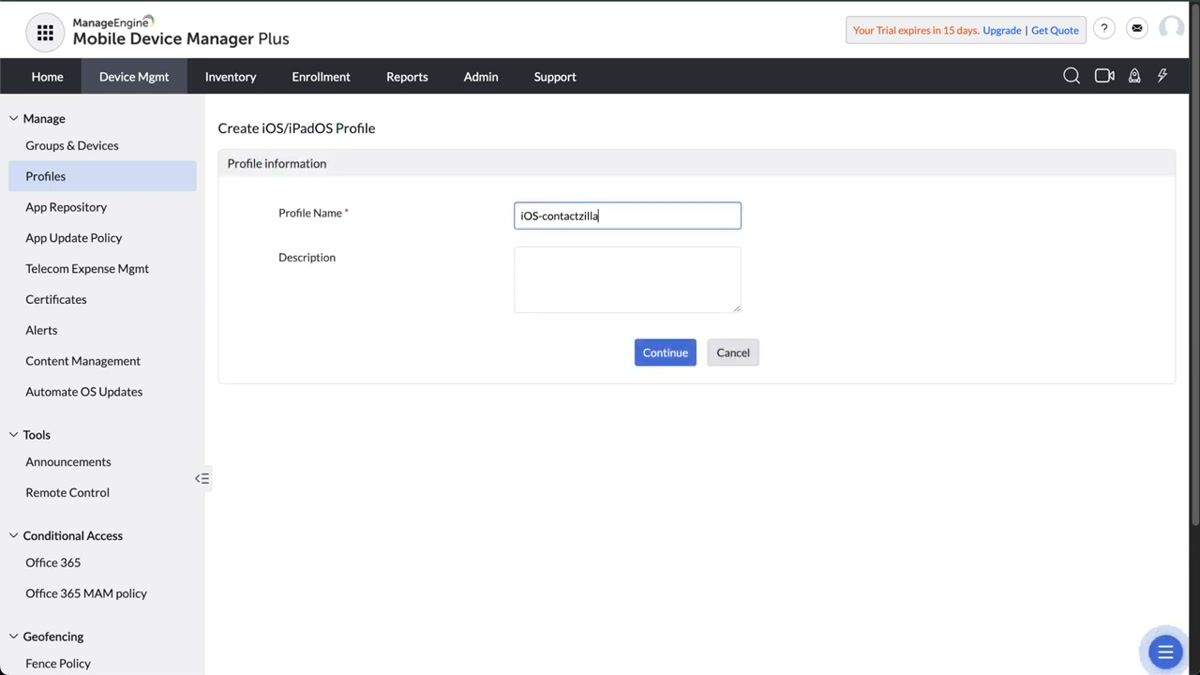
Task: Collapse the Tools section
Action: tap(14, 434)
